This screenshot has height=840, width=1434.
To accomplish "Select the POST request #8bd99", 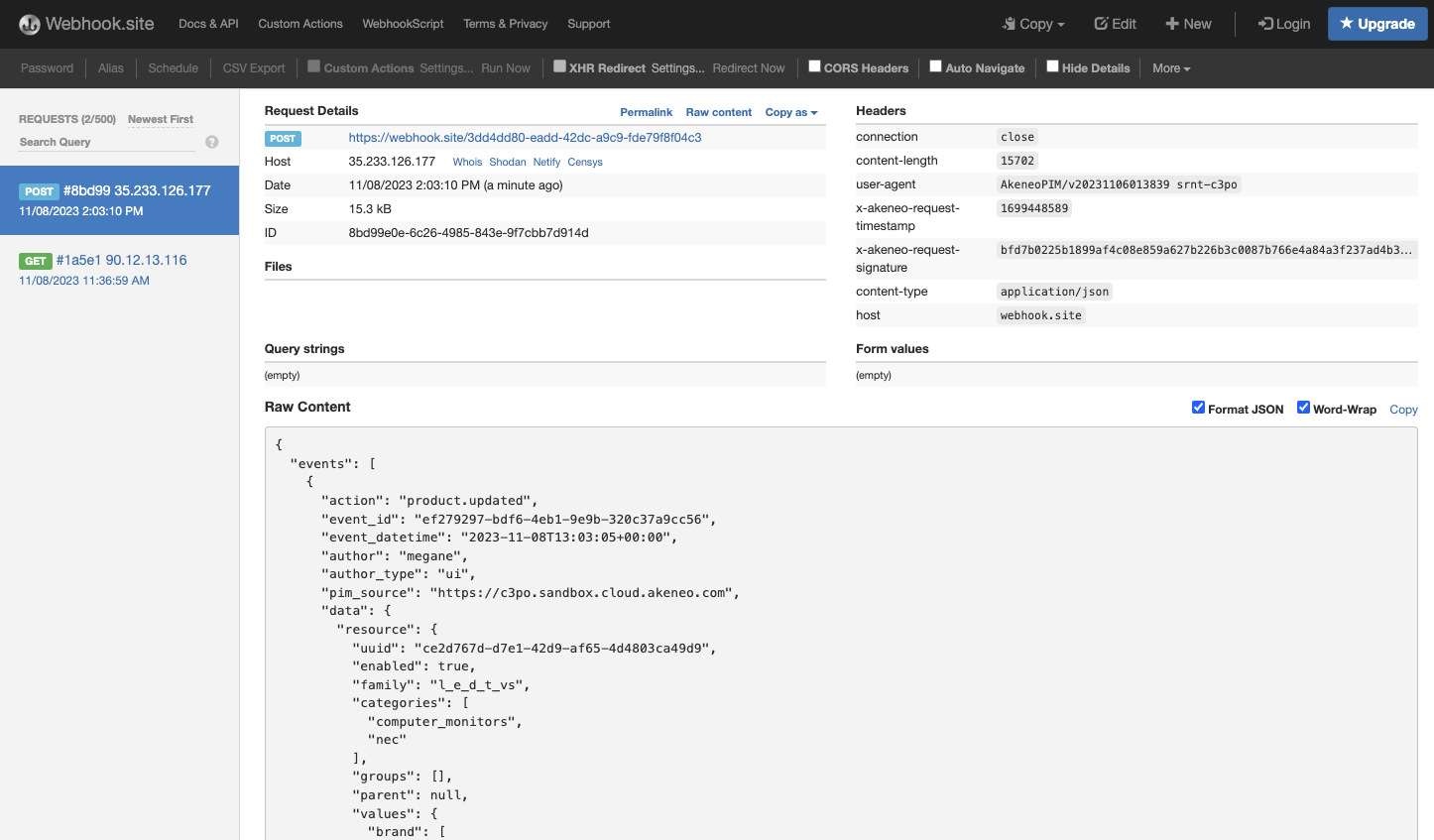I will coord(119,200).
